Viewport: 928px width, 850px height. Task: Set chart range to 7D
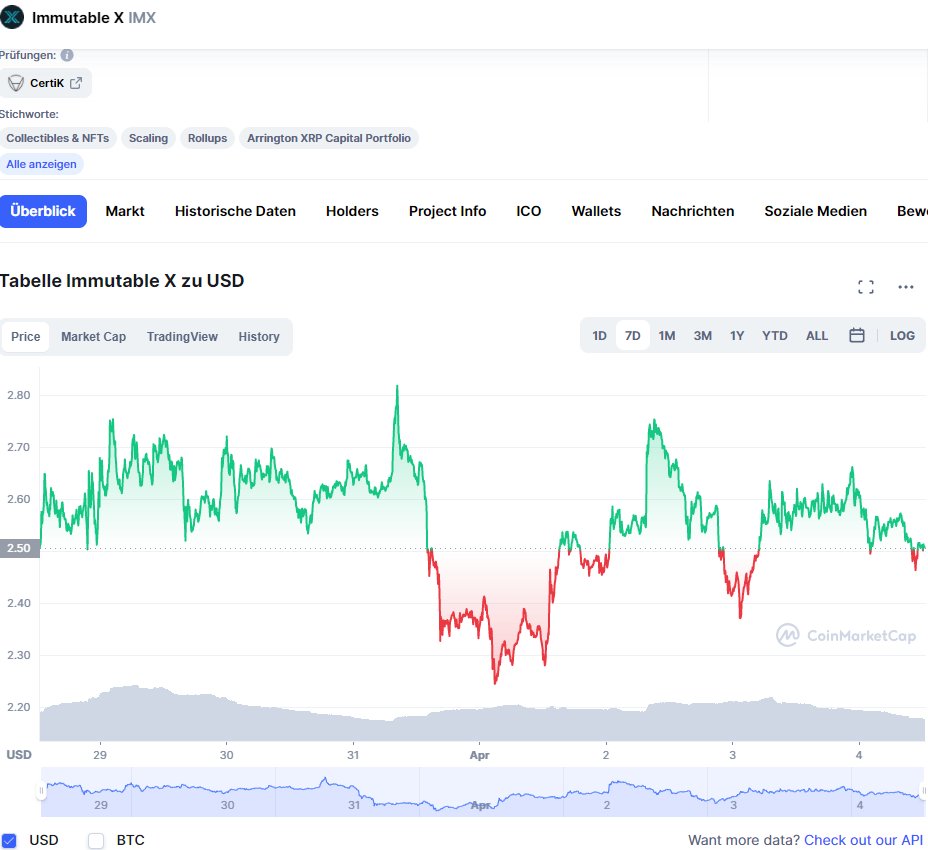pyautogui.click(x=633, y=336)
